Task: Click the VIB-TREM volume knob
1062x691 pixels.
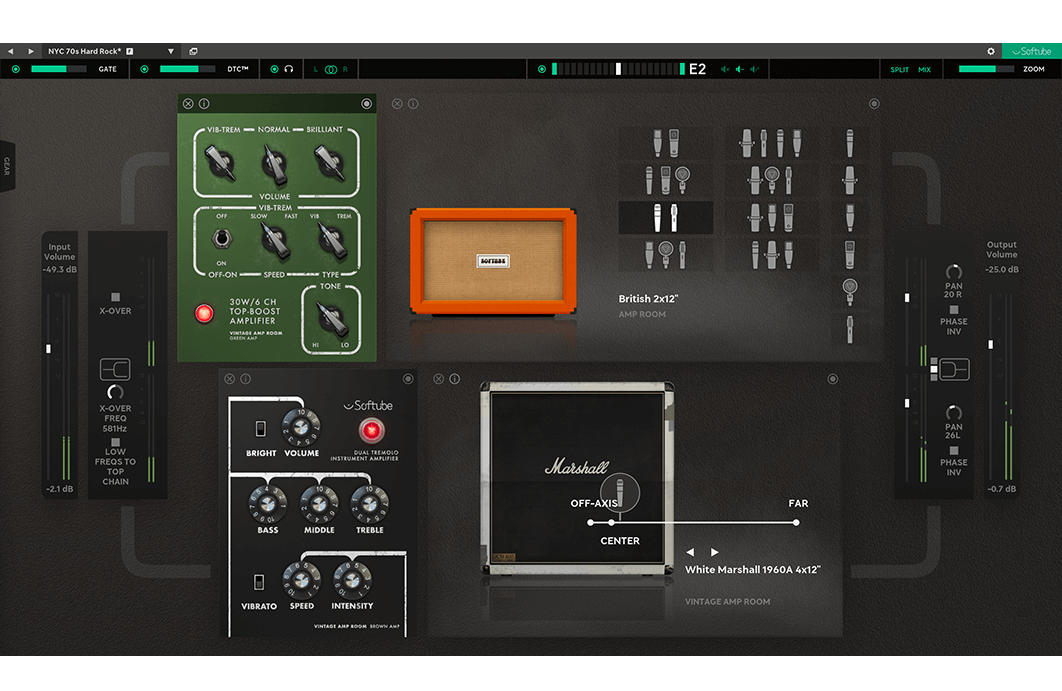Action: click(x=220, y=163)
